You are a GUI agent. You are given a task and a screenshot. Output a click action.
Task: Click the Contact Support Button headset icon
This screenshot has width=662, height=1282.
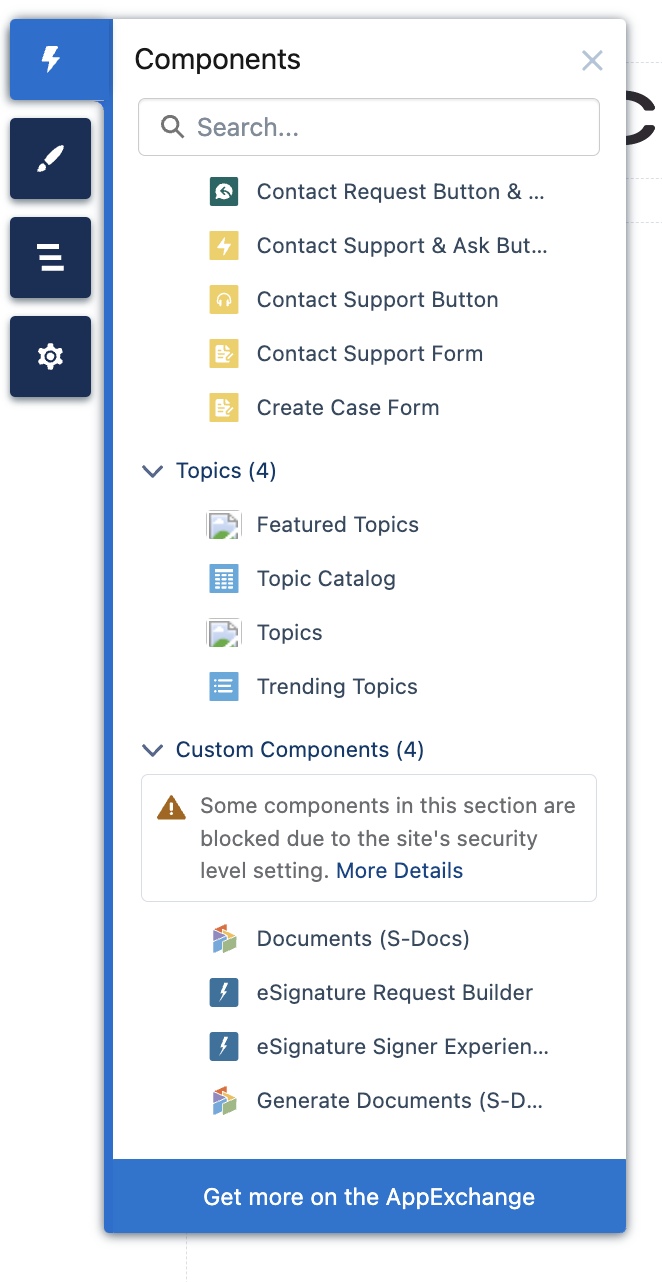pyautogui.click(x=224, y=299)
